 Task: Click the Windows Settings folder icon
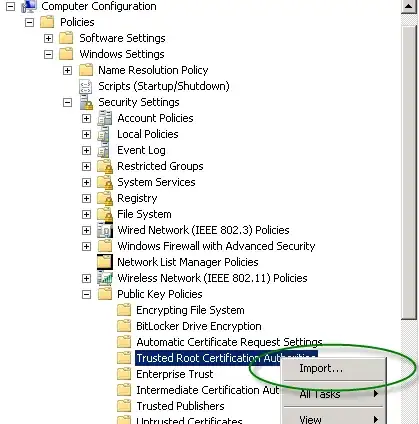(x=66, y=54)
